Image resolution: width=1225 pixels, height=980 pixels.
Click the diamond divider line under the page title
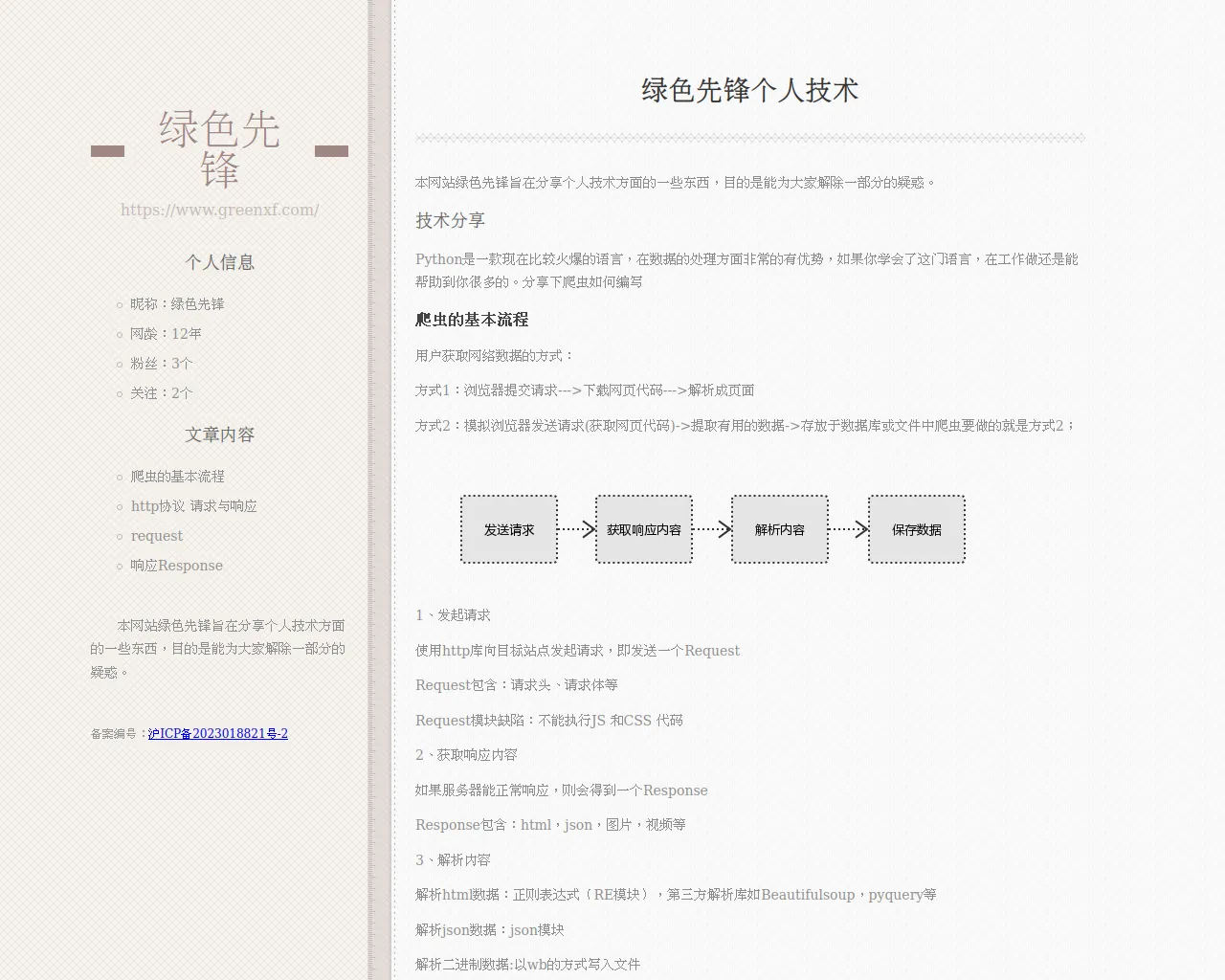[x=749, y=138]
